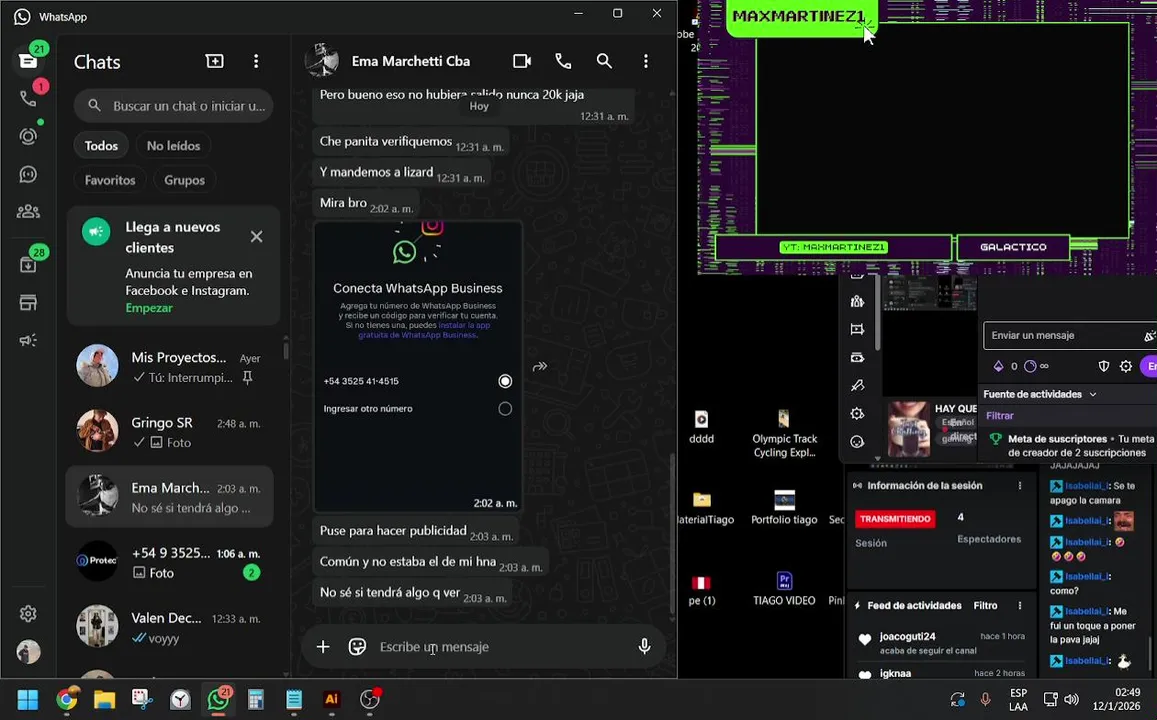Open the Windows Start button

28,699
